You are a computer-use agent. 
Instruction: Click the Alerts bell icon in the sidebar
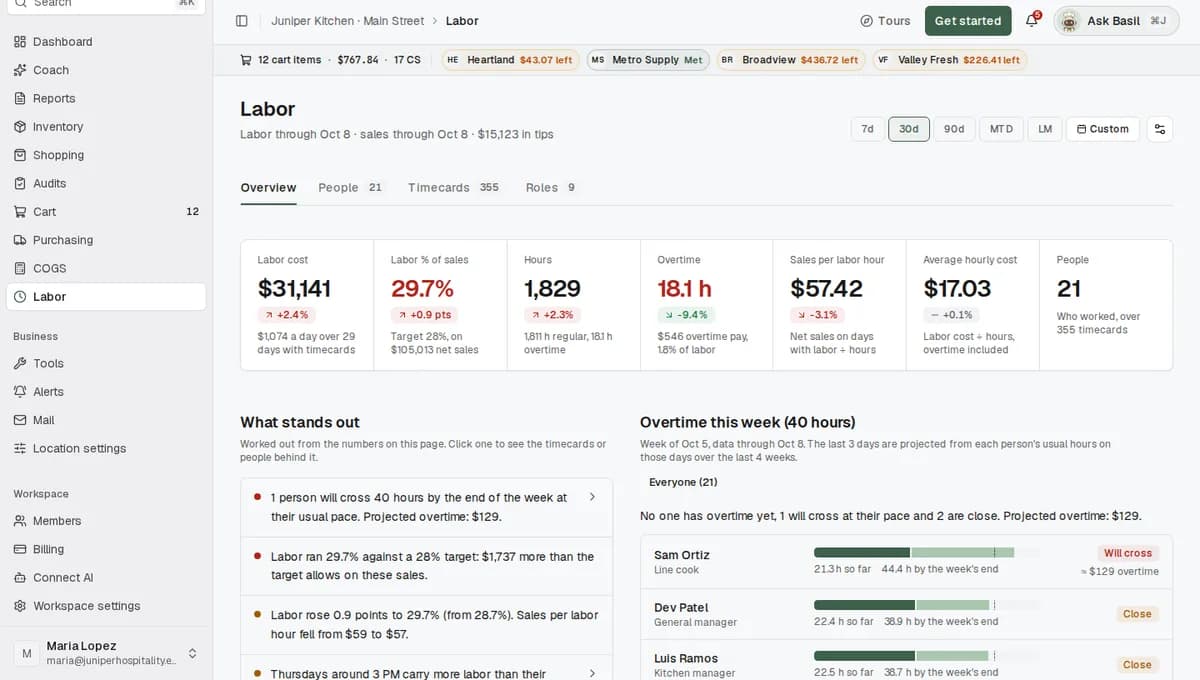tap(20, 392)
